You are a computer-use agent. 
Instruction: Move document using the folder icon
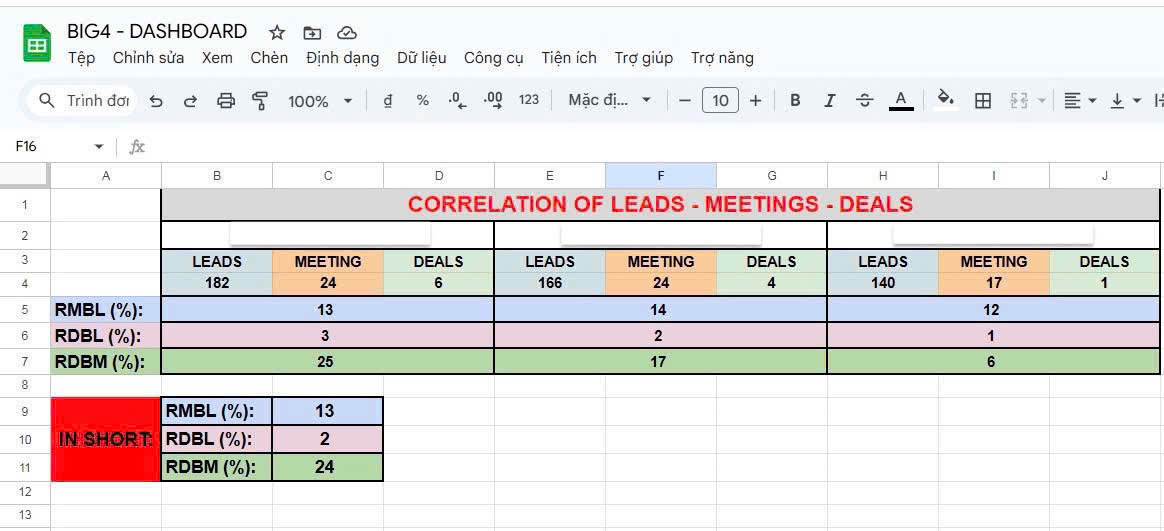point(313,32)
